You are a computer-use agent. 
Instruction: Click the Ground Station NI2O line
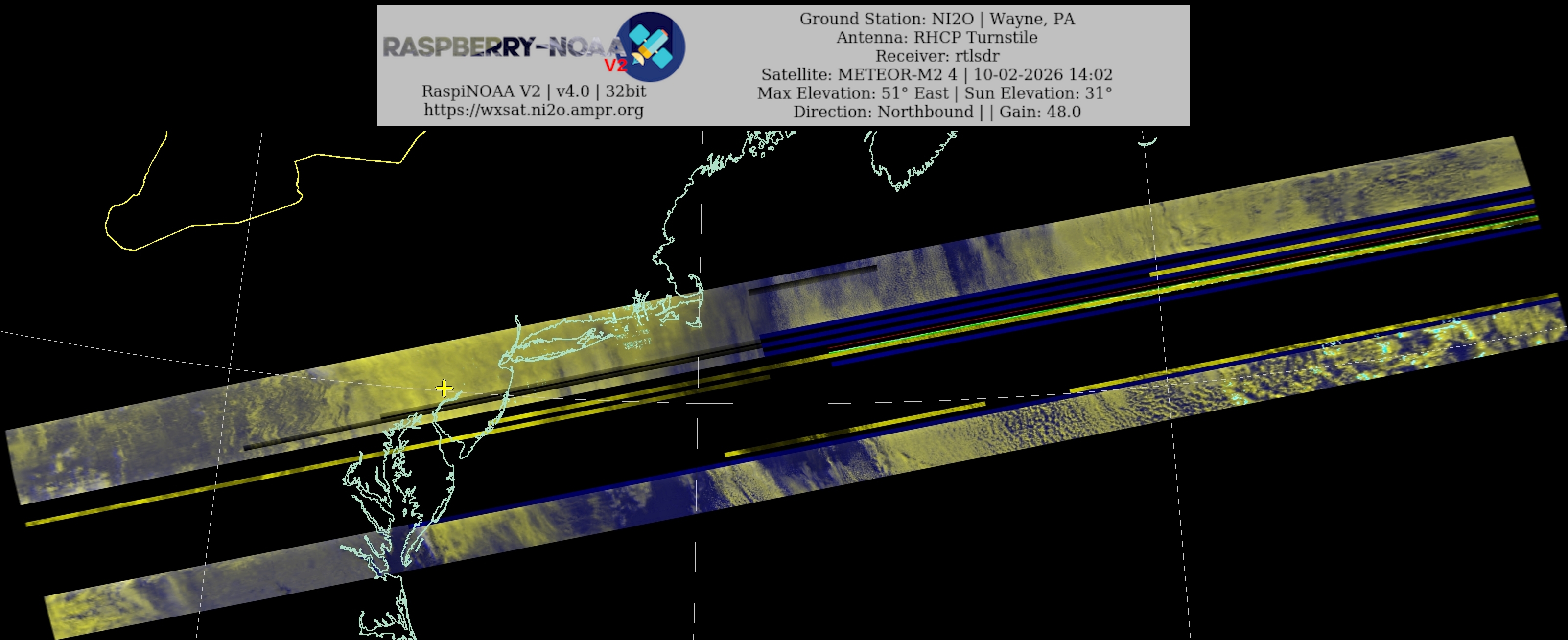tap(937, 19)
